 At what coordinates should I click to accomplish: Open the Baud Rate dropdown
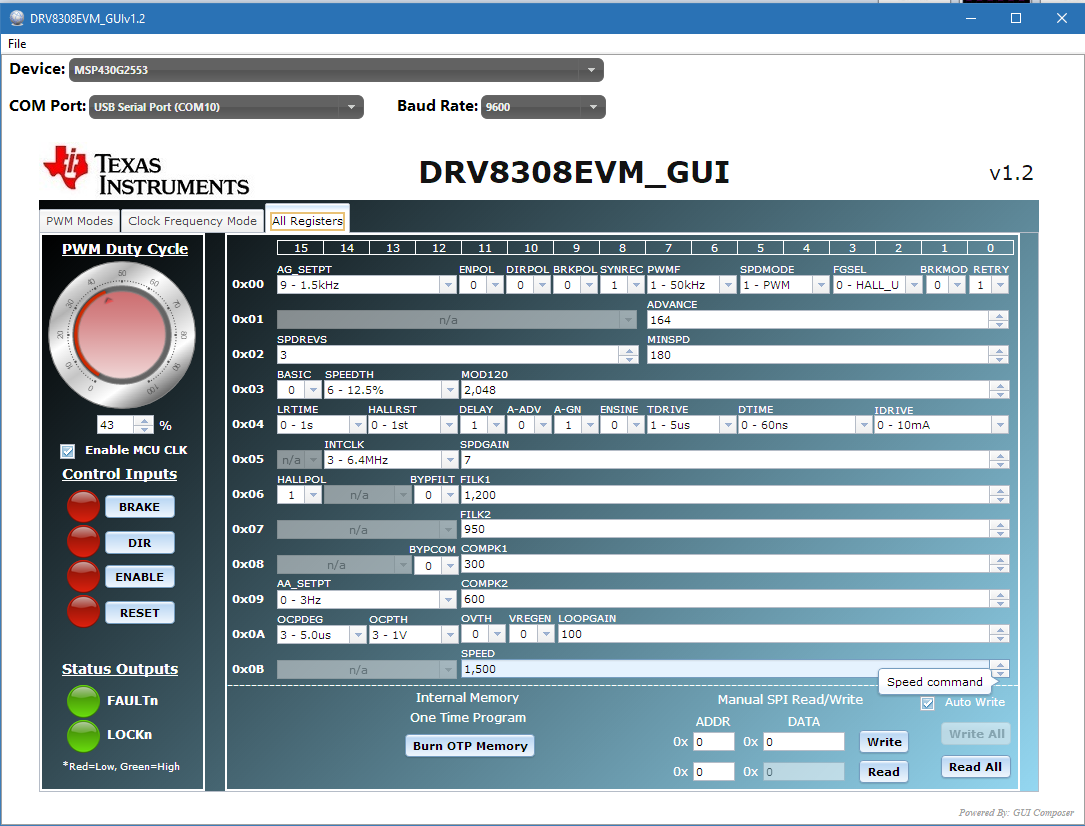click(543, 107)
